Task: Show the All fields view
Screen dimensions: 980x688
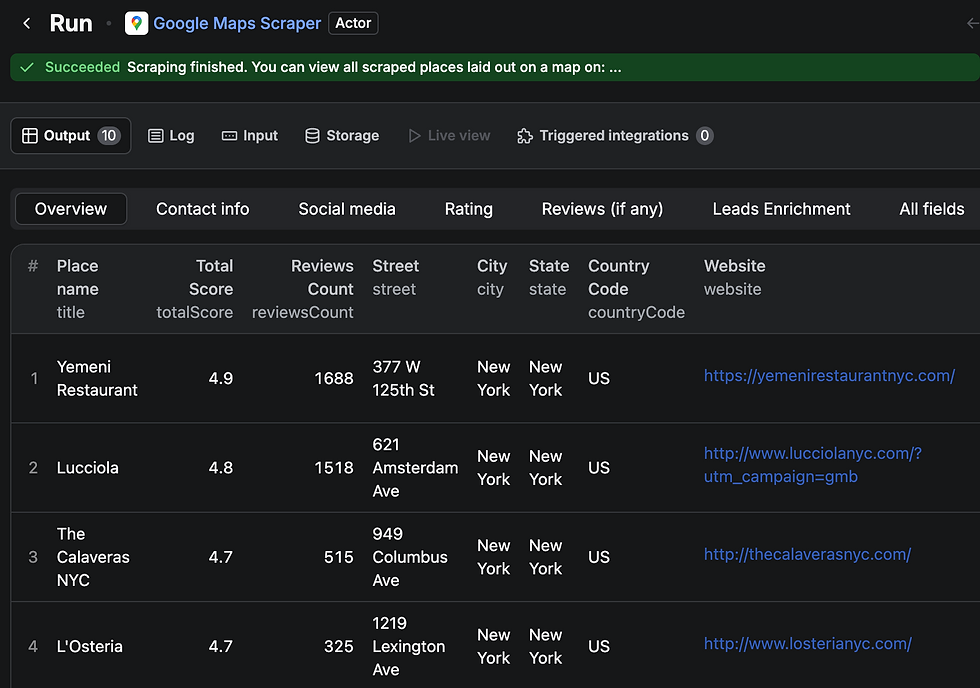Action: tap(931, 209)
